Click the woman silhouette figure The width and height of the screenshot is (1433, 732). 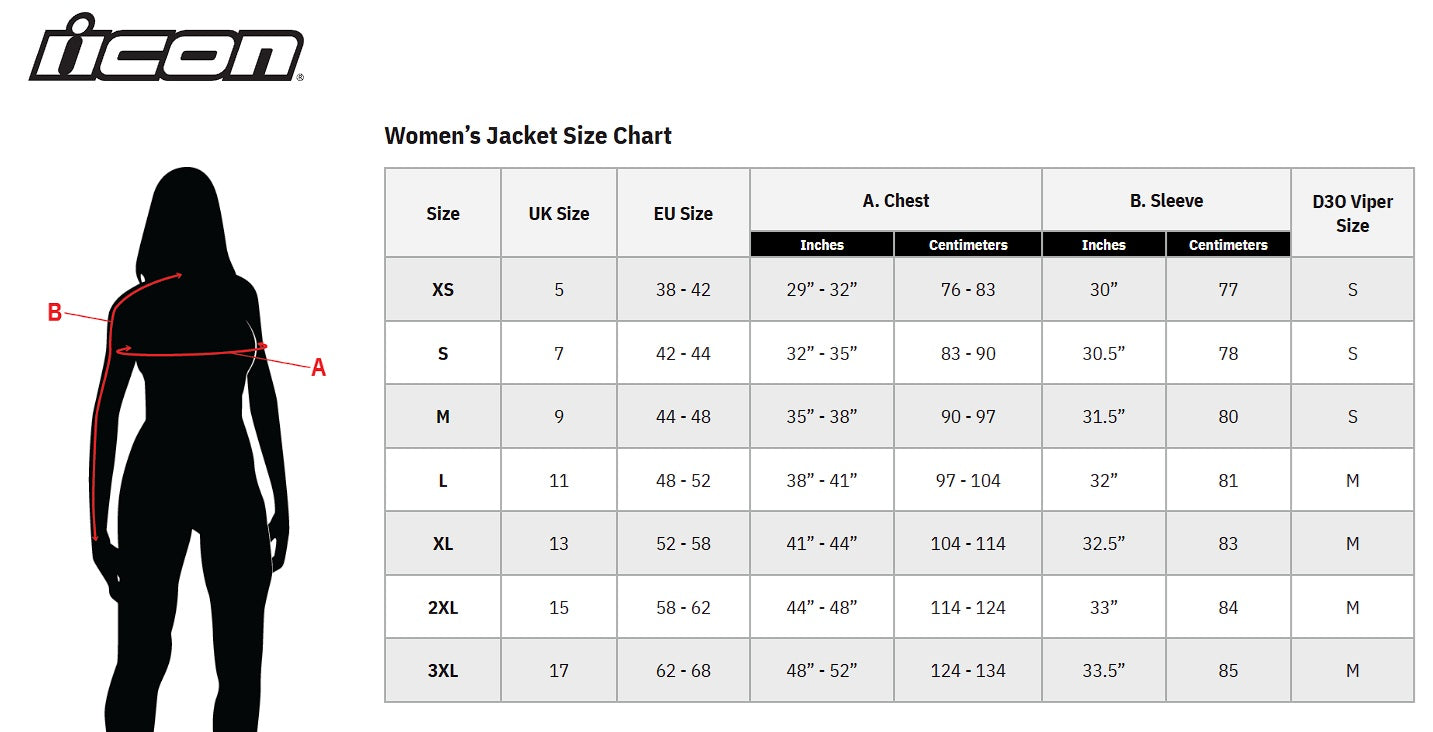pyautogui.click(x=190, y=450)
